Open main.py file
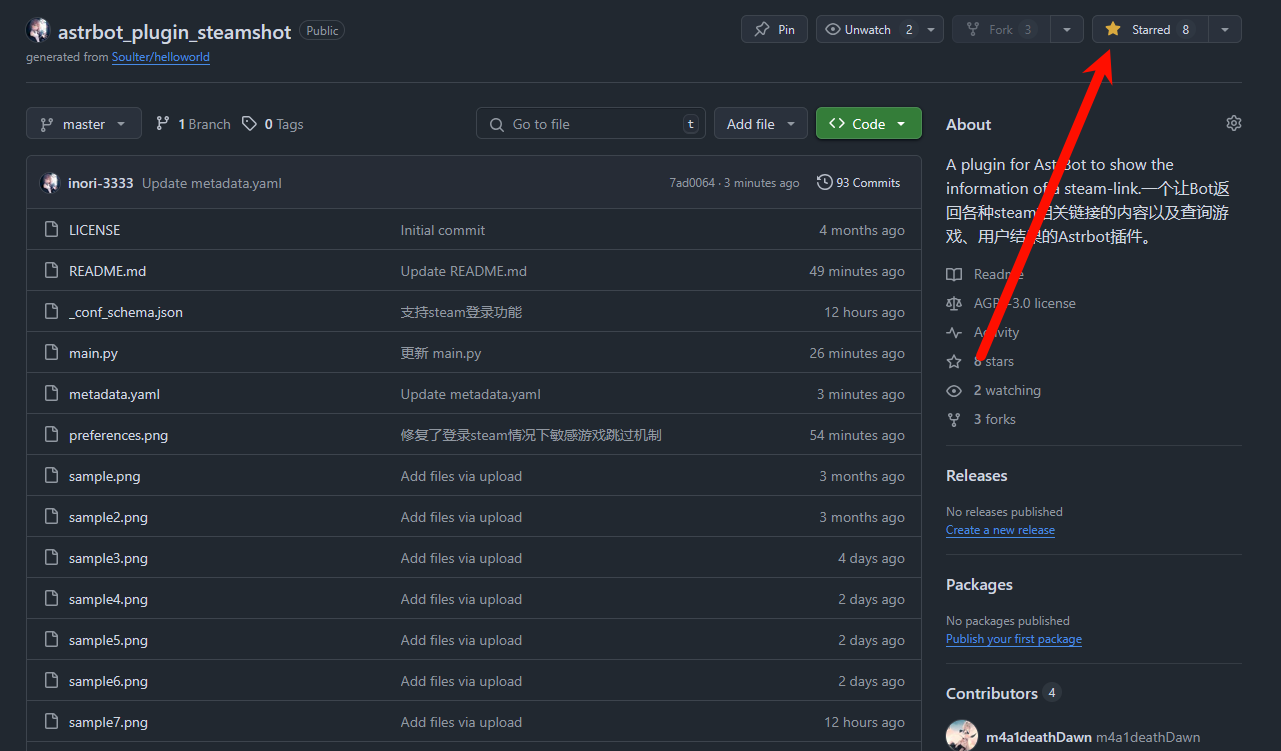 (93, 353)
